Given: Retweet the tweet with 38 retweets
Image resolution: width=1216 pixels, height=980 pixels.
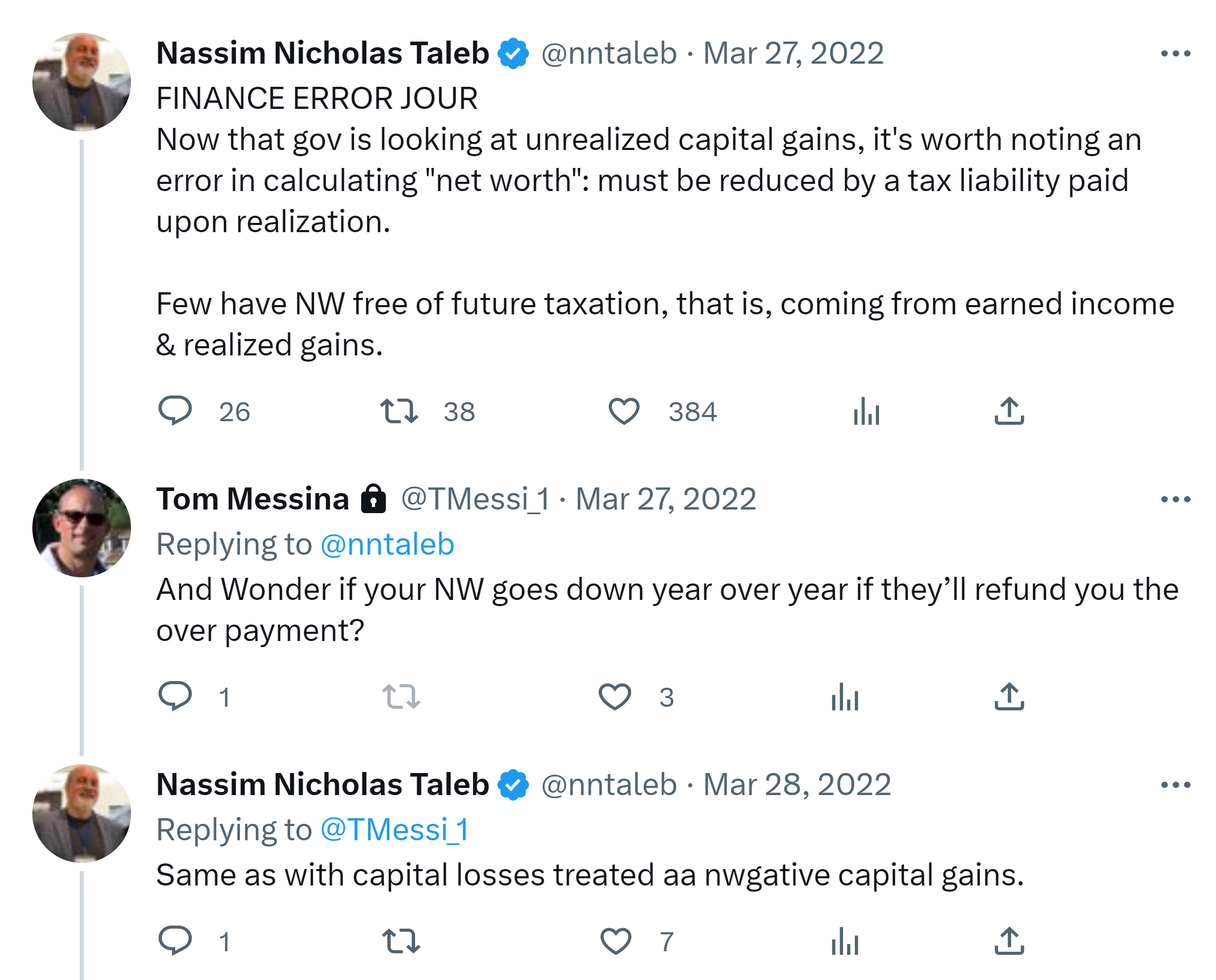Looking at the screenshot, I should (399, 411).
